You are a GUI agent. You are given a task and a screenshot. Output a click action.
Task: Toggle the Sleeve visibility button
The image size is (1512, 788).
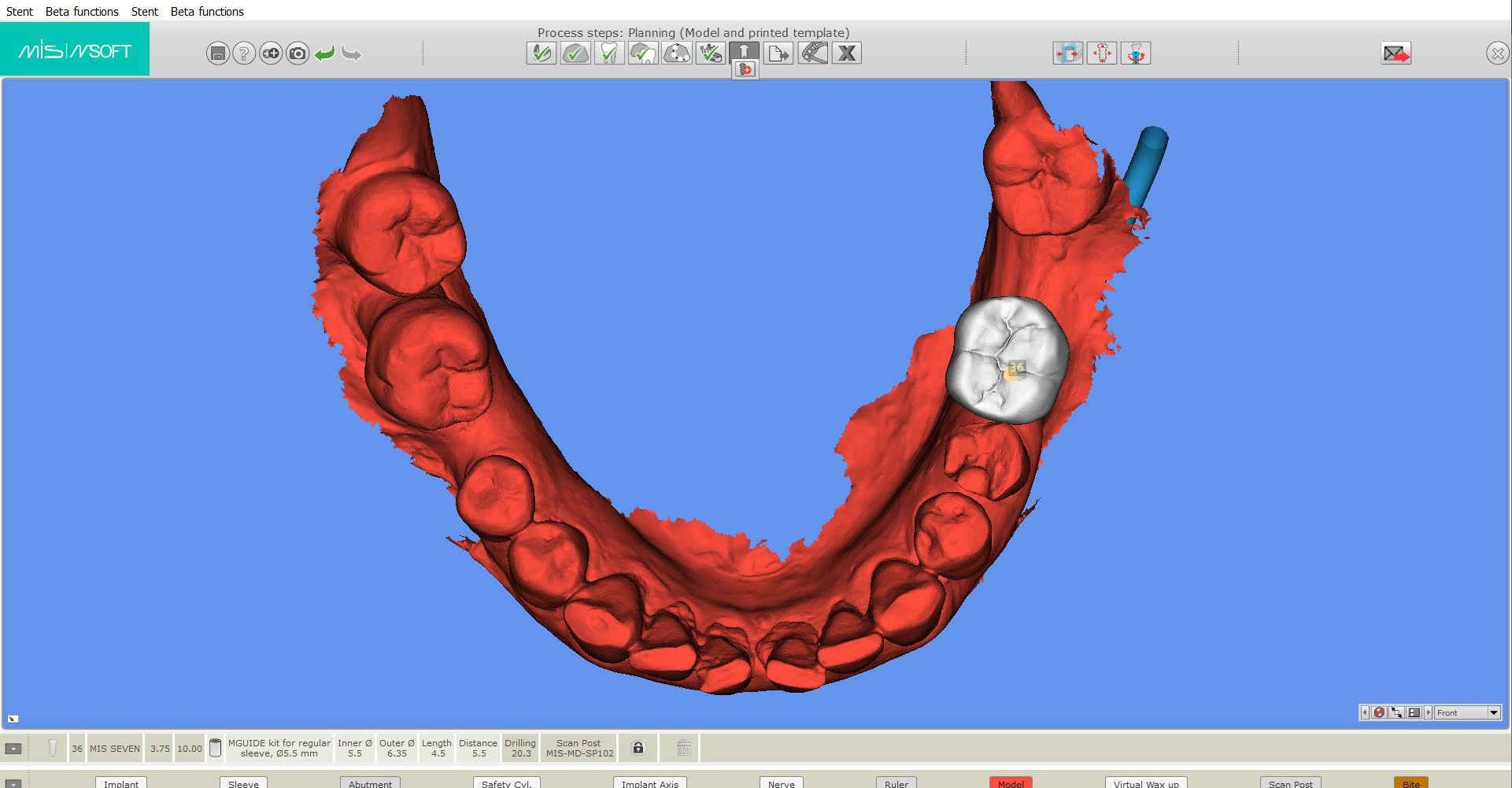pos(243,783)
